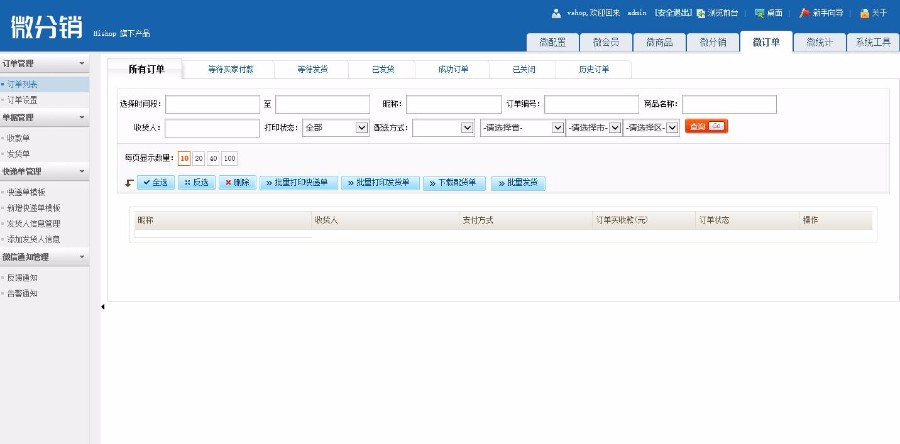
Task: Click the 订单编号 input field
Action: click(592, 104)
